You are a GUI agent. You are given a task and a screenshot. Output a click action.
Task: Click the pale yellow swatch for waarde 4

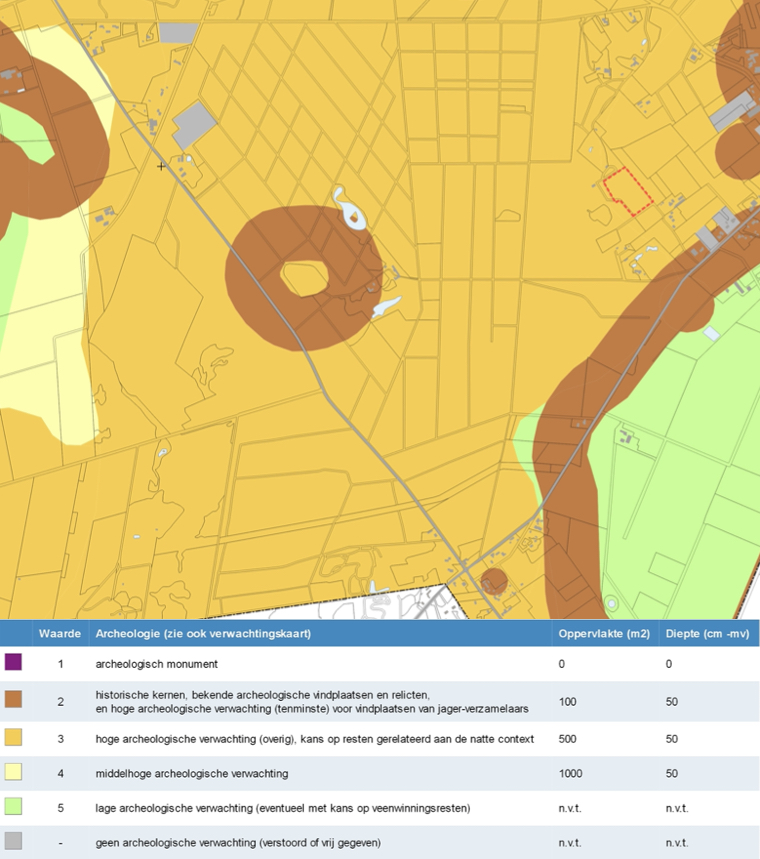click(x=13, y=772)
